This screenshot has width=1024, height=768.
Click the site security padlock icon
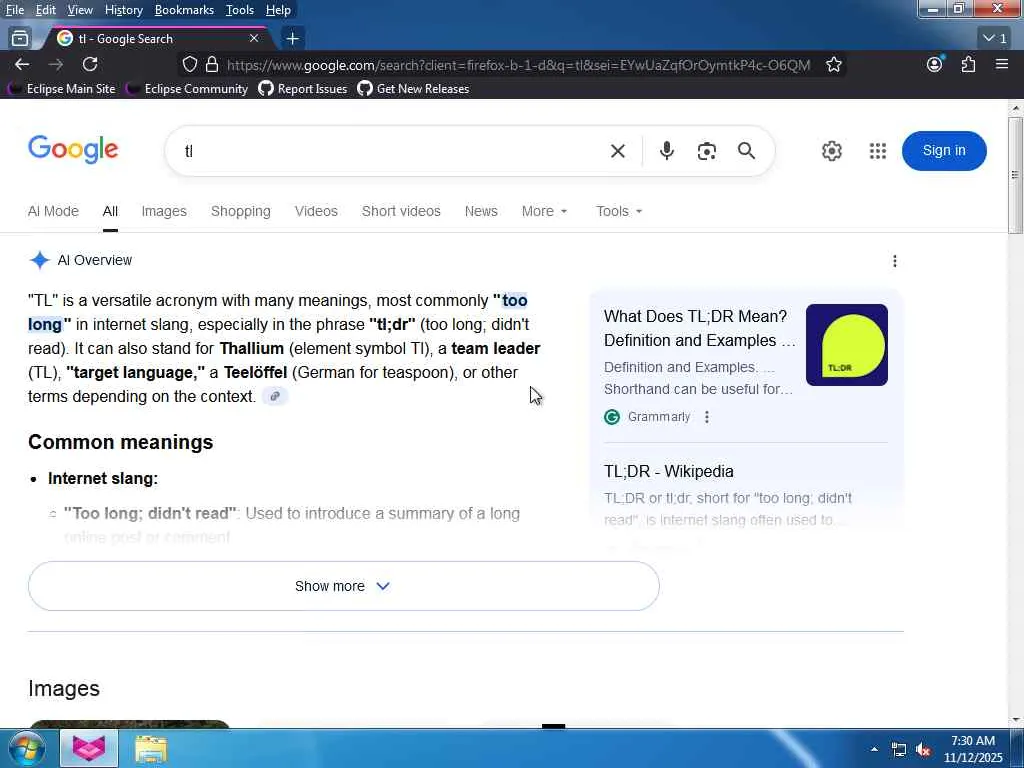coord(212,64)
